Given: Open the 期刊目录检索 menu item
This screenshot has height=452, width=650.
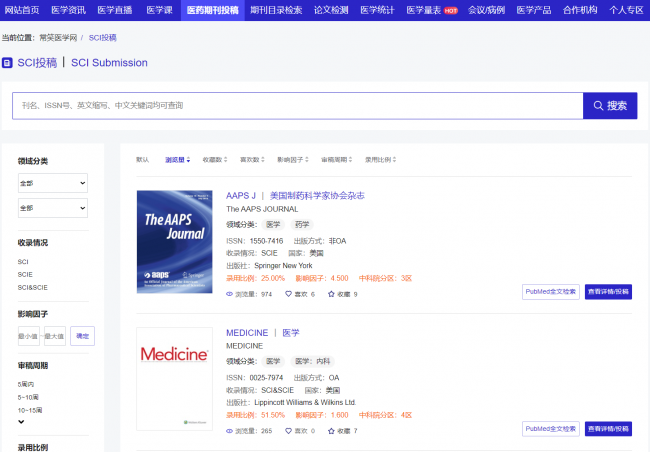Looking at the screenshot, I should click(276, 10).
